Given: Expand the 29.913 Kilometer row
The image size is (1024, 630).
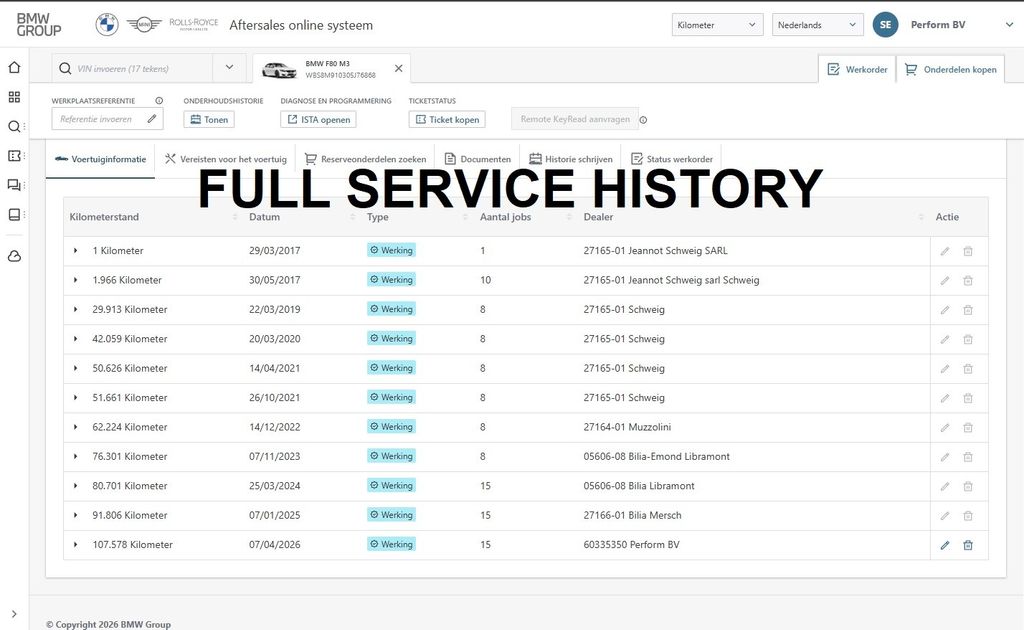Looking at the screenshot, I should click(76, 310).
